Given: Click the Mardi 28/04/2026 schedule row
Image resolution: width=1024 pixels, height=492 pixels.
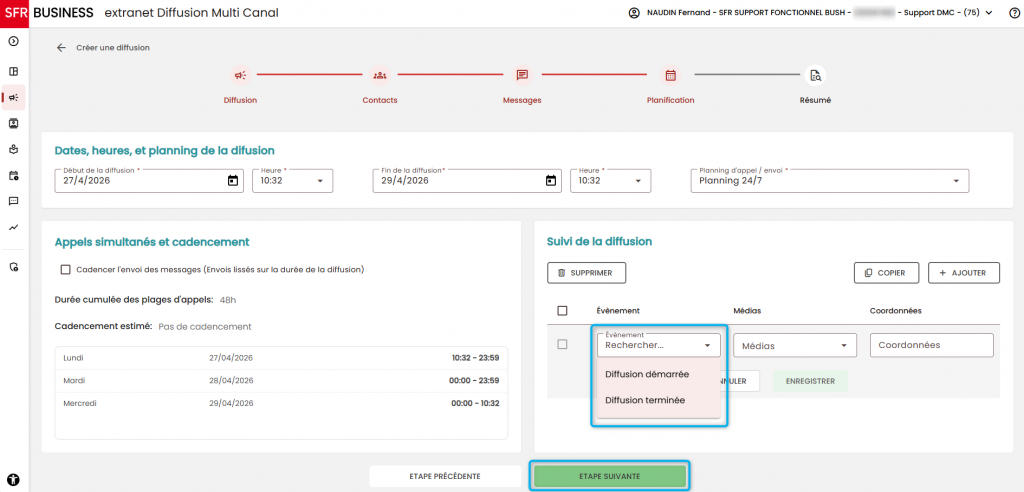Looking at the screenshot, I should pyautogui.click(x=281, y=380).
